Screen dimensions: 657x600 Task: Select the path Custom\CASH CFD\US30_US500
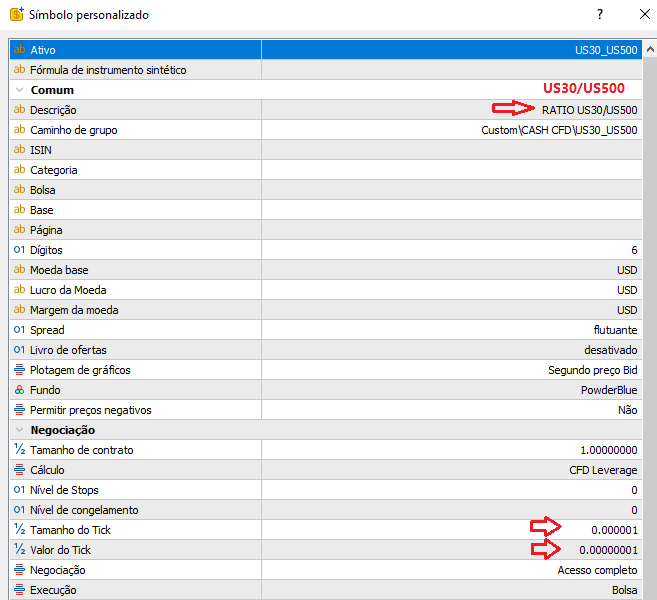coord(559,130)
